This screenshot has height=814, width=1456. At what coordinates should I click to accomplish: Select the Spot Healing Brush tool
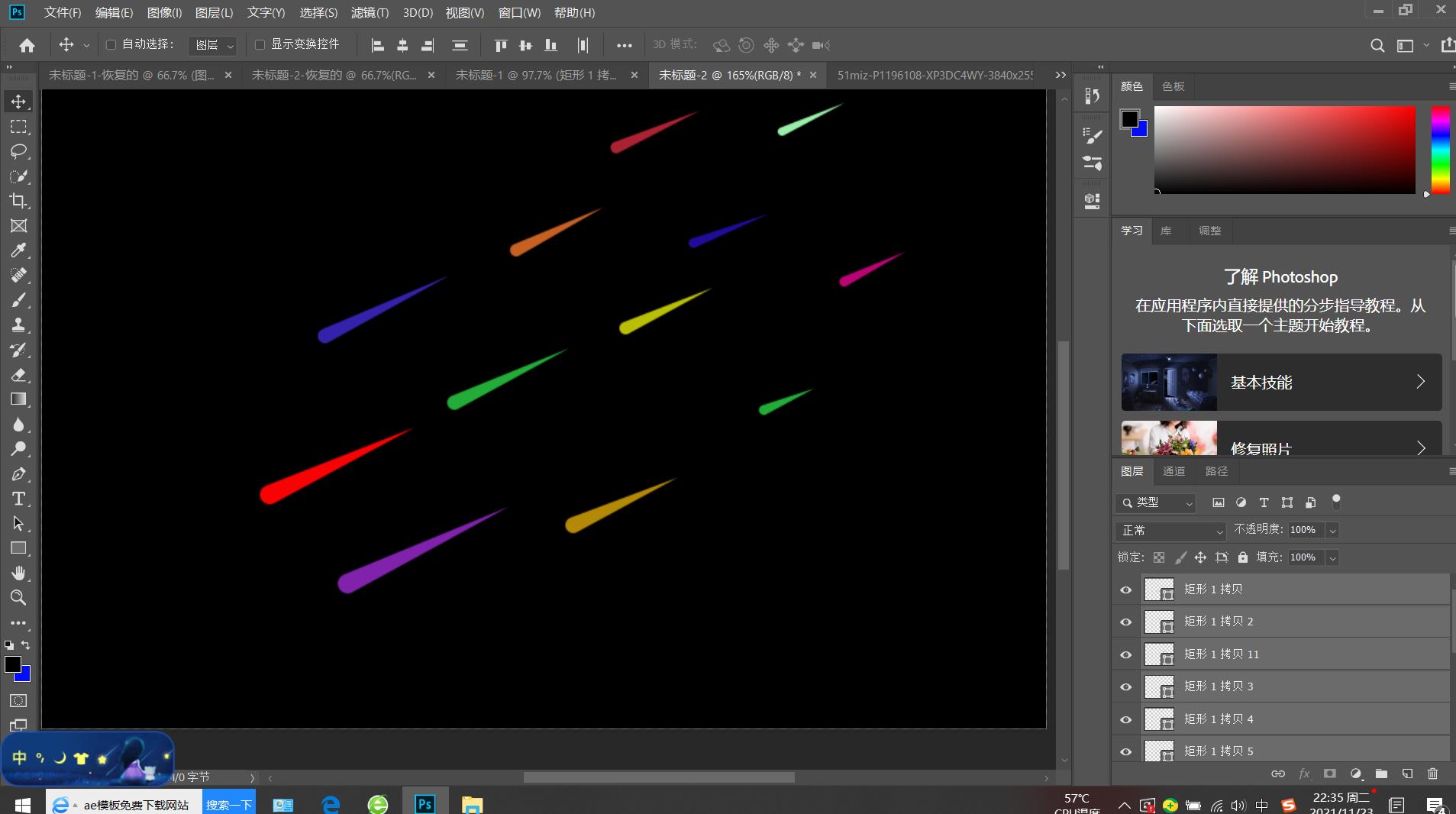pos(18,275)
